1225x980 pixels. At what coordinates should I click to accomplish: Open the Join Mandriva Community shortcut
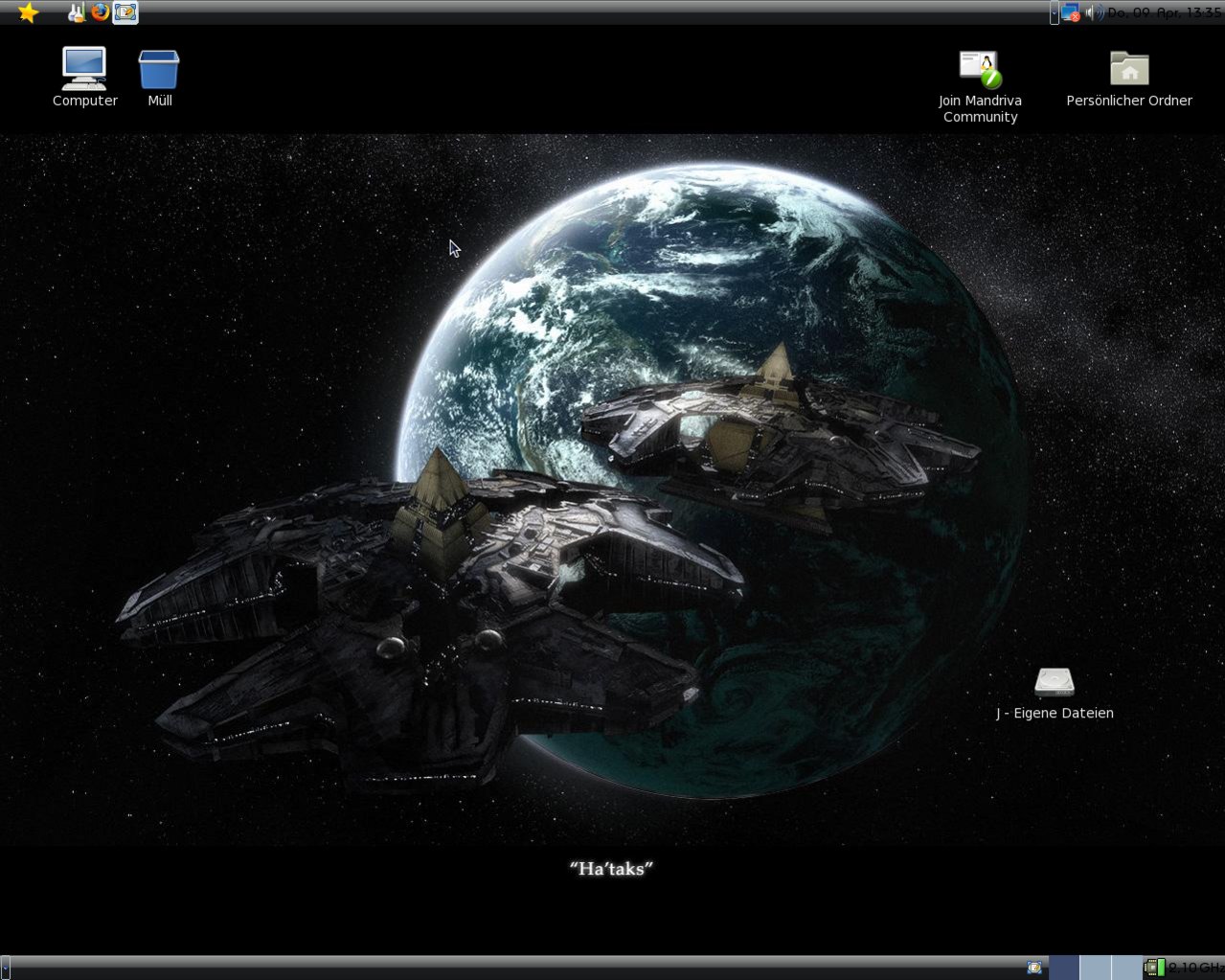click(x=980, y=70)
